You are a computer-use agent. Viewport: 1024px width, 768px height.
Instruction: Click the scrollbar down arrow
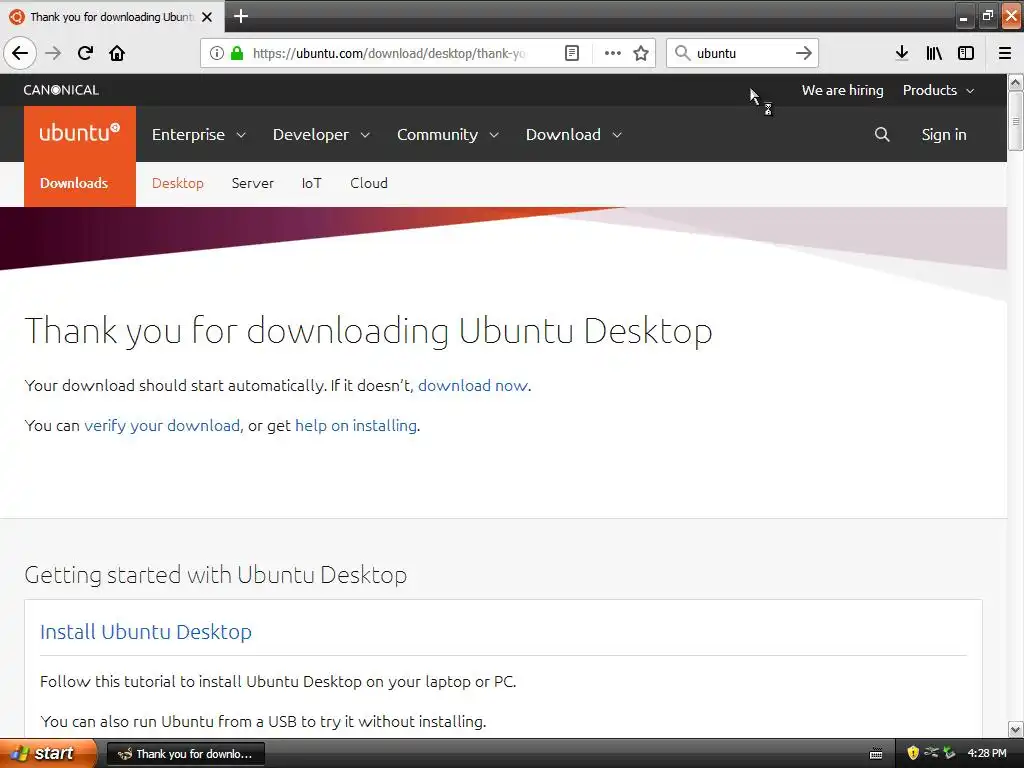(x=1015, y=729)
